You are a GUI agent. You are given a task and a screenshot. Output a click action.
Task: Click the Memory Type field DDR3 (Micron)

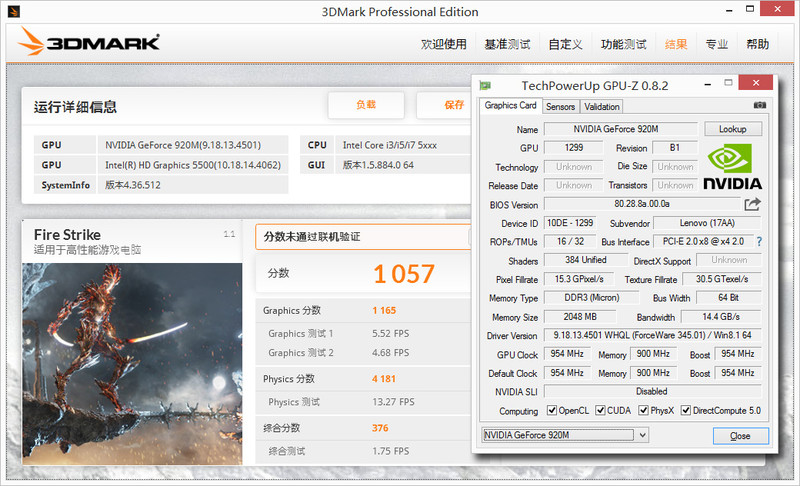pos(591,297)
